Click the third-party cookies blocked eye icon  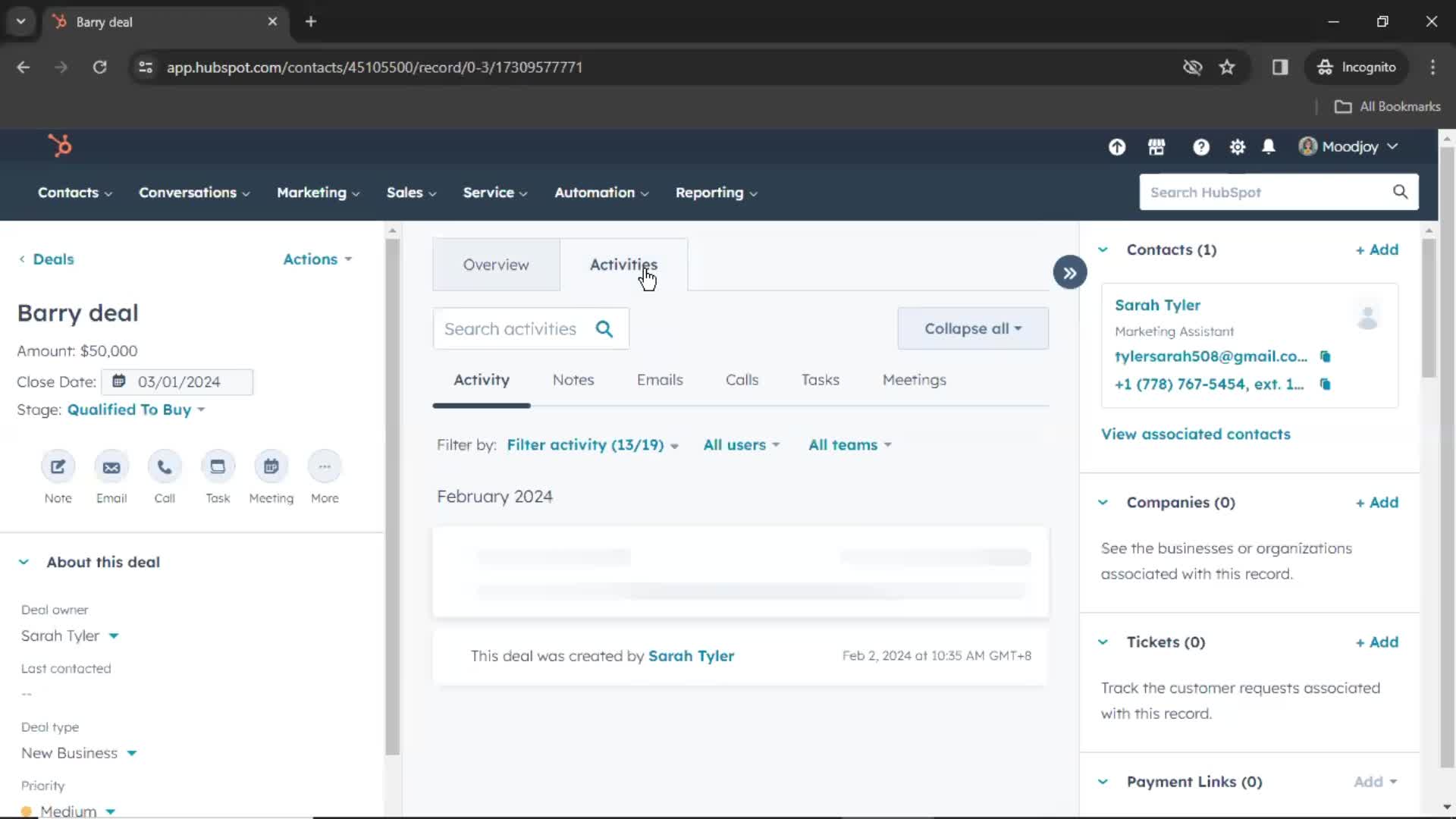1193,67
